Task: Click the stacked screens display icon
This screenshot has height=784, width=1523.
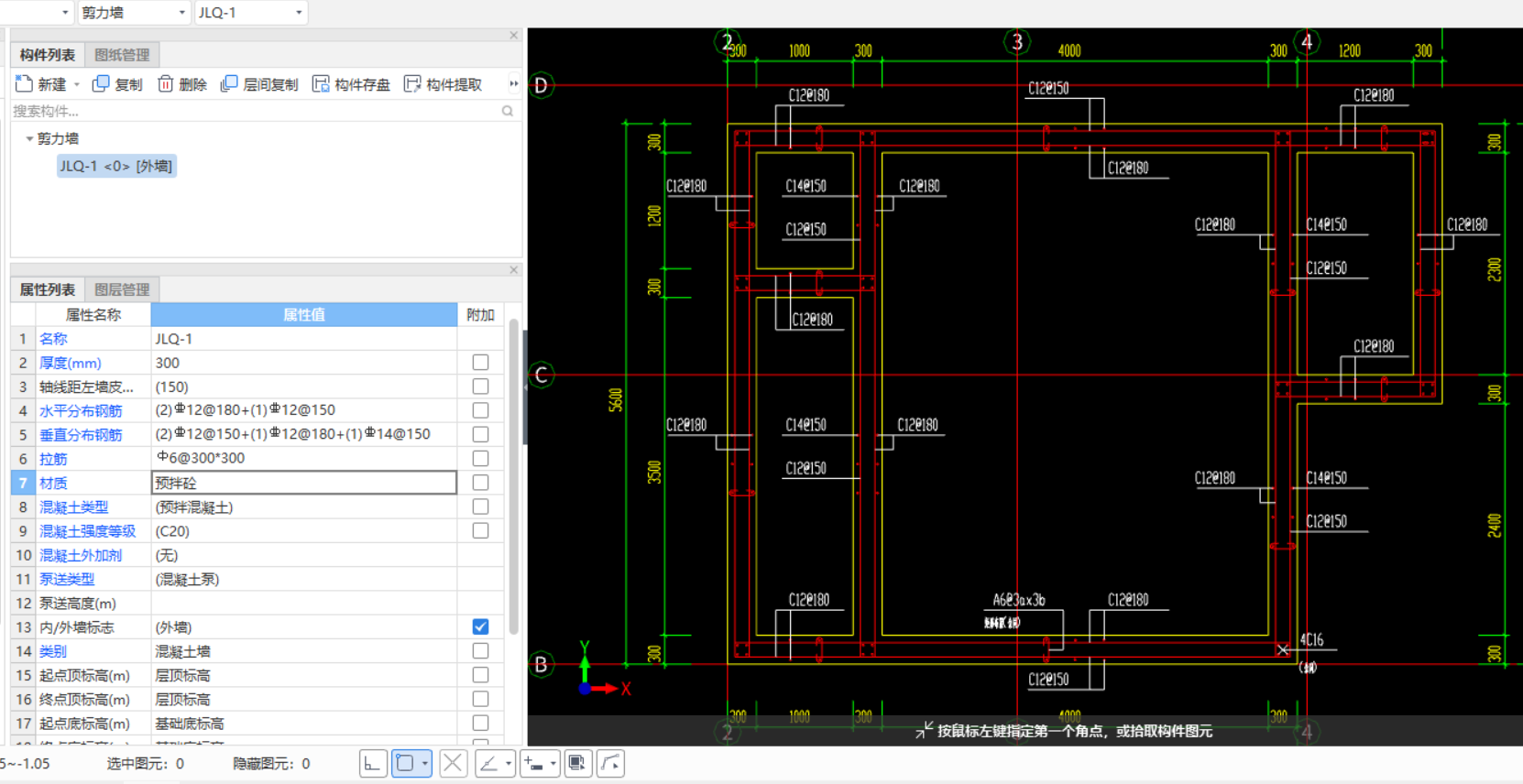Action: coord(577,763)
